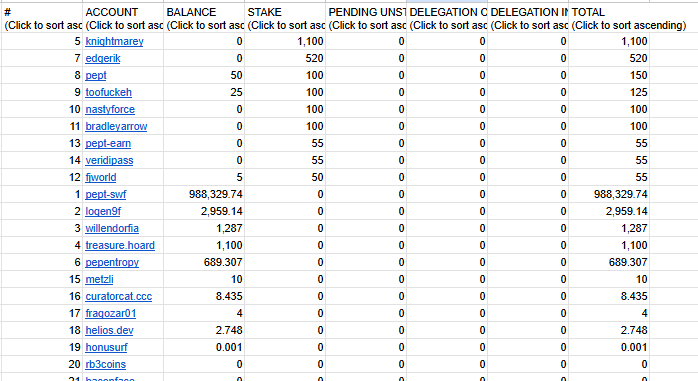
Task: Select willendorfia's balance cell of 1,287
Action: click(204, 228)
